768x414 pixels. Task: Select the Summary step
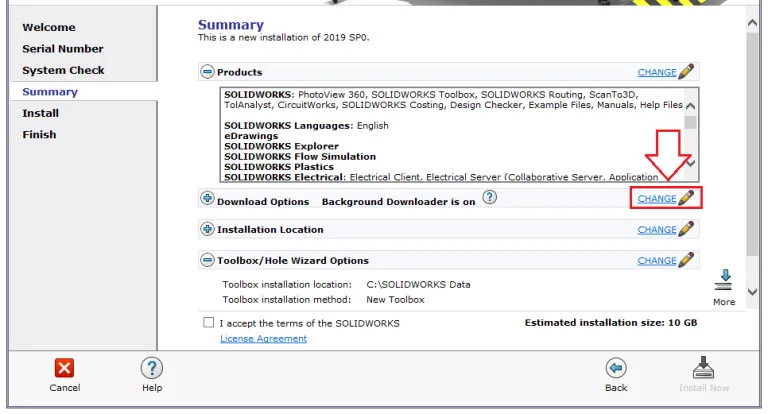point(50,92)
